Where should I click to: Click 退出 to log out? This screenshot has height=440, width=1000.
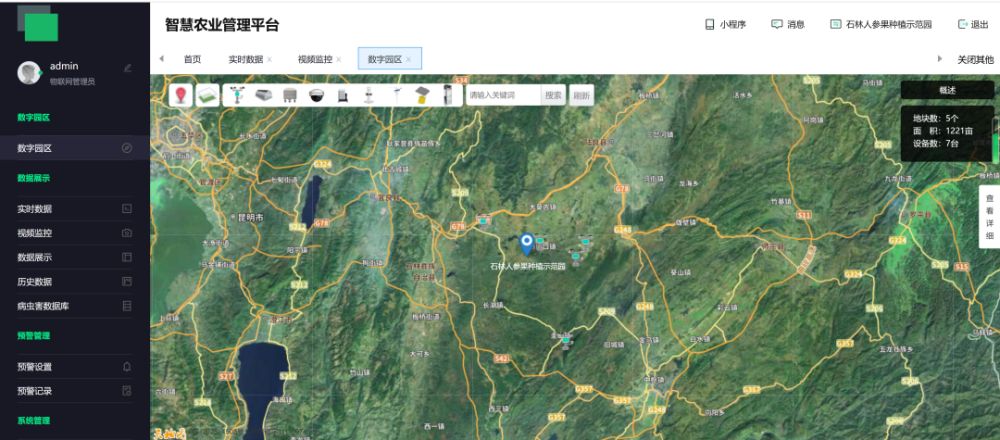coord(973,24)
